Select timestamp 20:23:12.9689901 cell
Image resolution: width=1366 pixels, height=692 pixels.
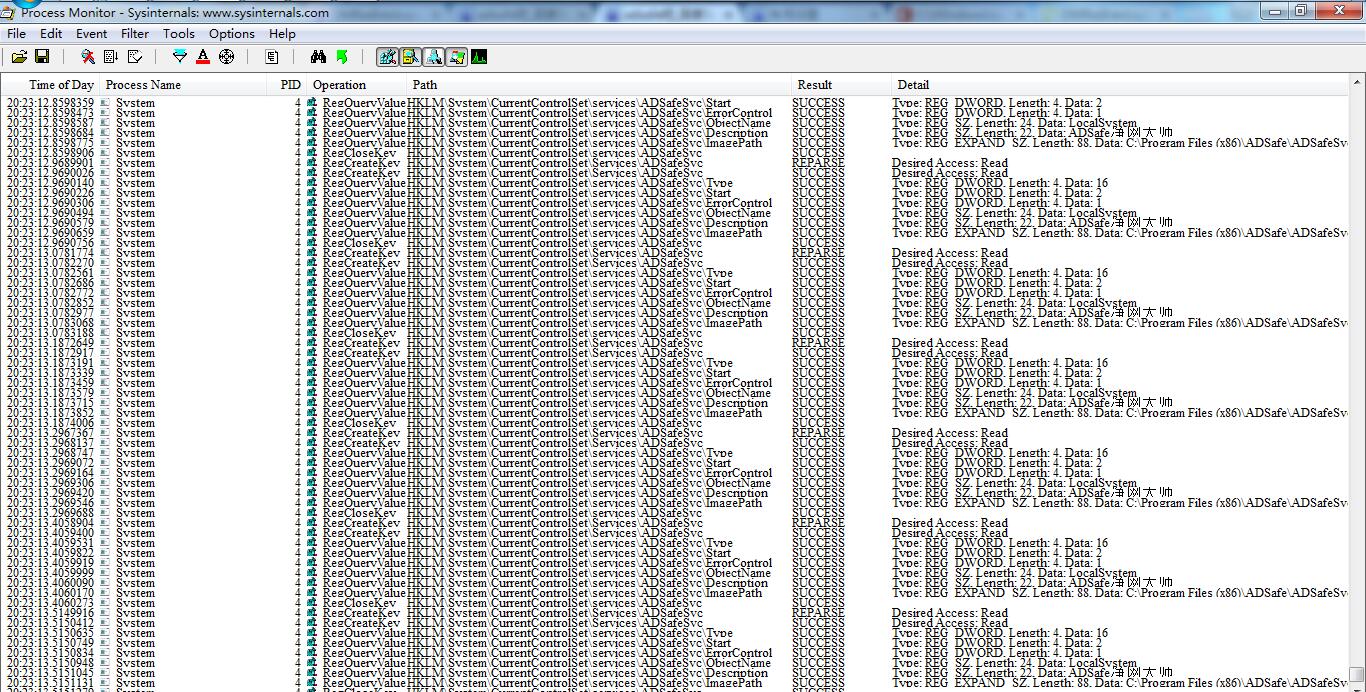point(50,163)
